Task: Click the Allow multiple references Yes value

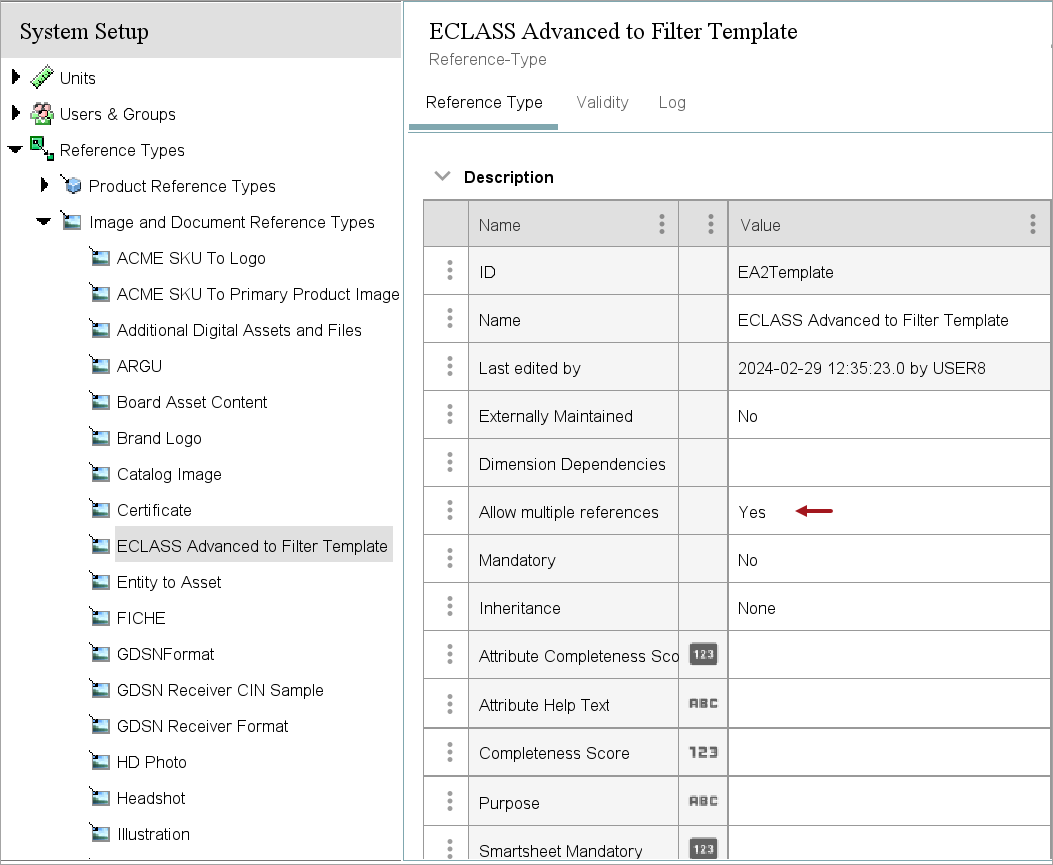Action: coord(751,512)
